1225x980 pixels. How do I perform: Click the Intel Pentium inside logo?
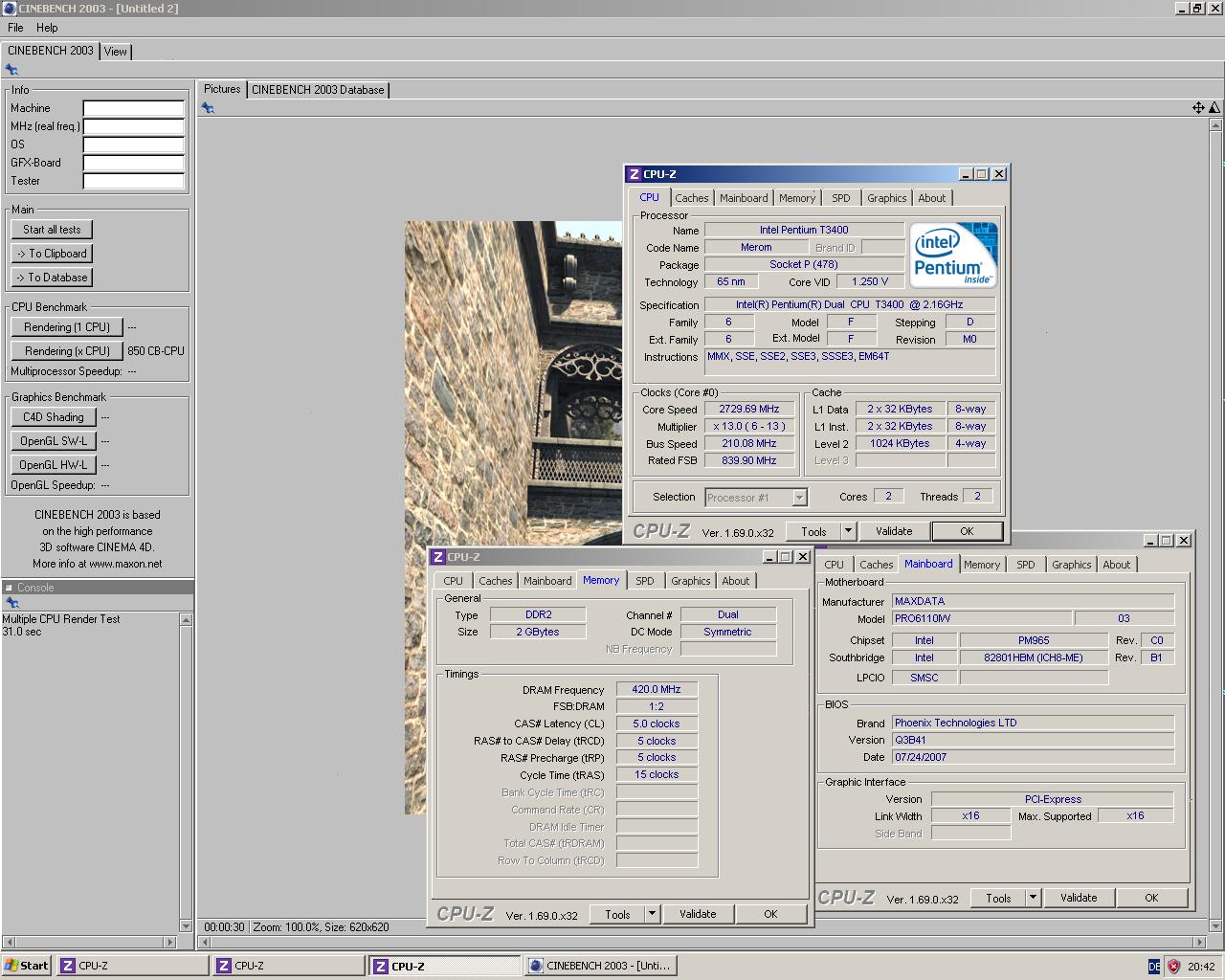pos(953,255)
